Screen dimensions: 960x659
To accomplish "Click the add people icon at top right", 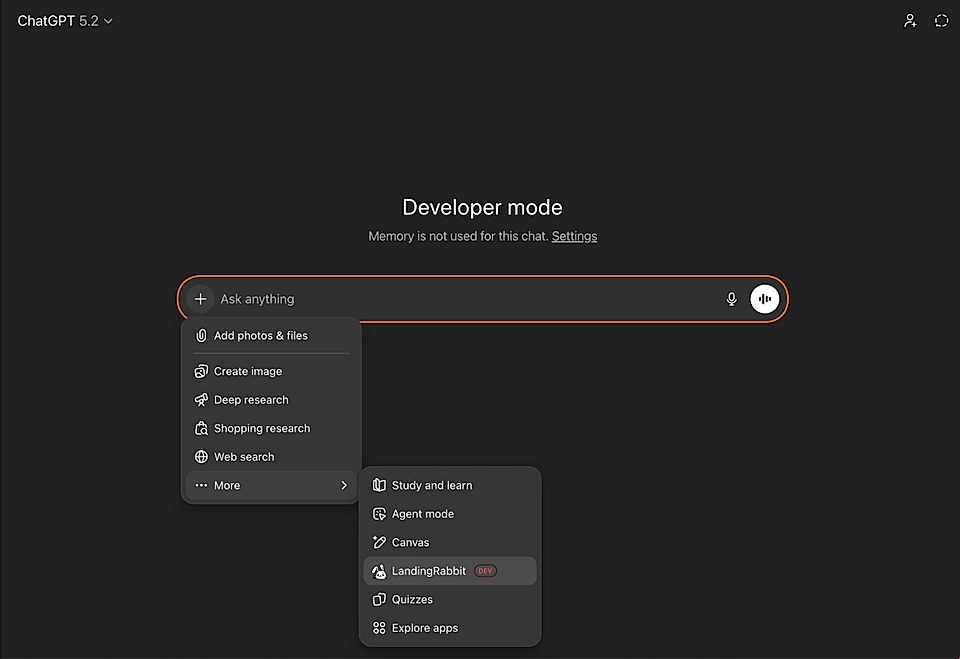I will click(910, 21).
